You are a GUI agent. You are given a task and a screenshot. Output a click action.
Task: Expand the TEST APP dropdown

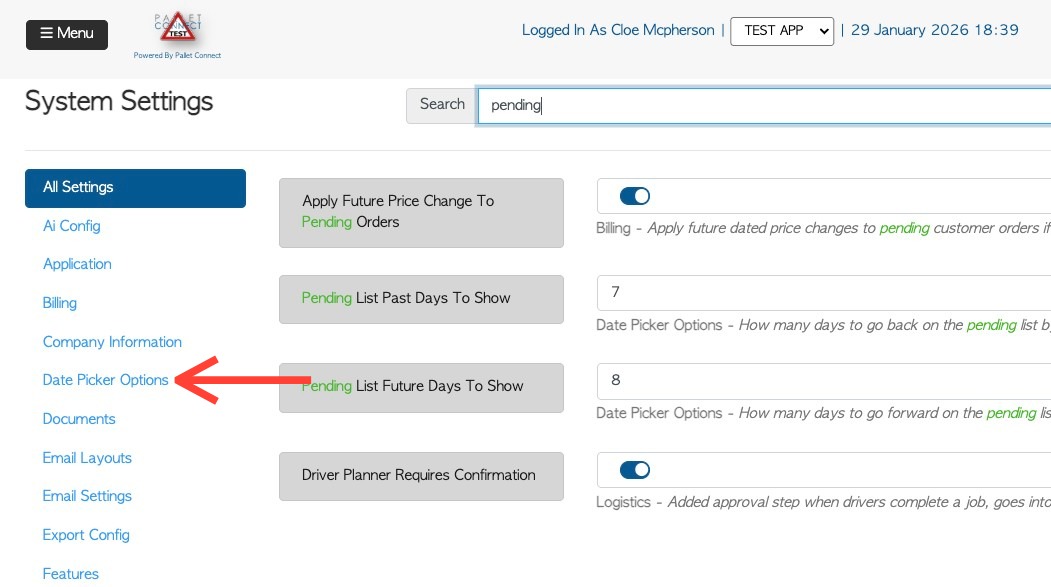pos(782,31)
